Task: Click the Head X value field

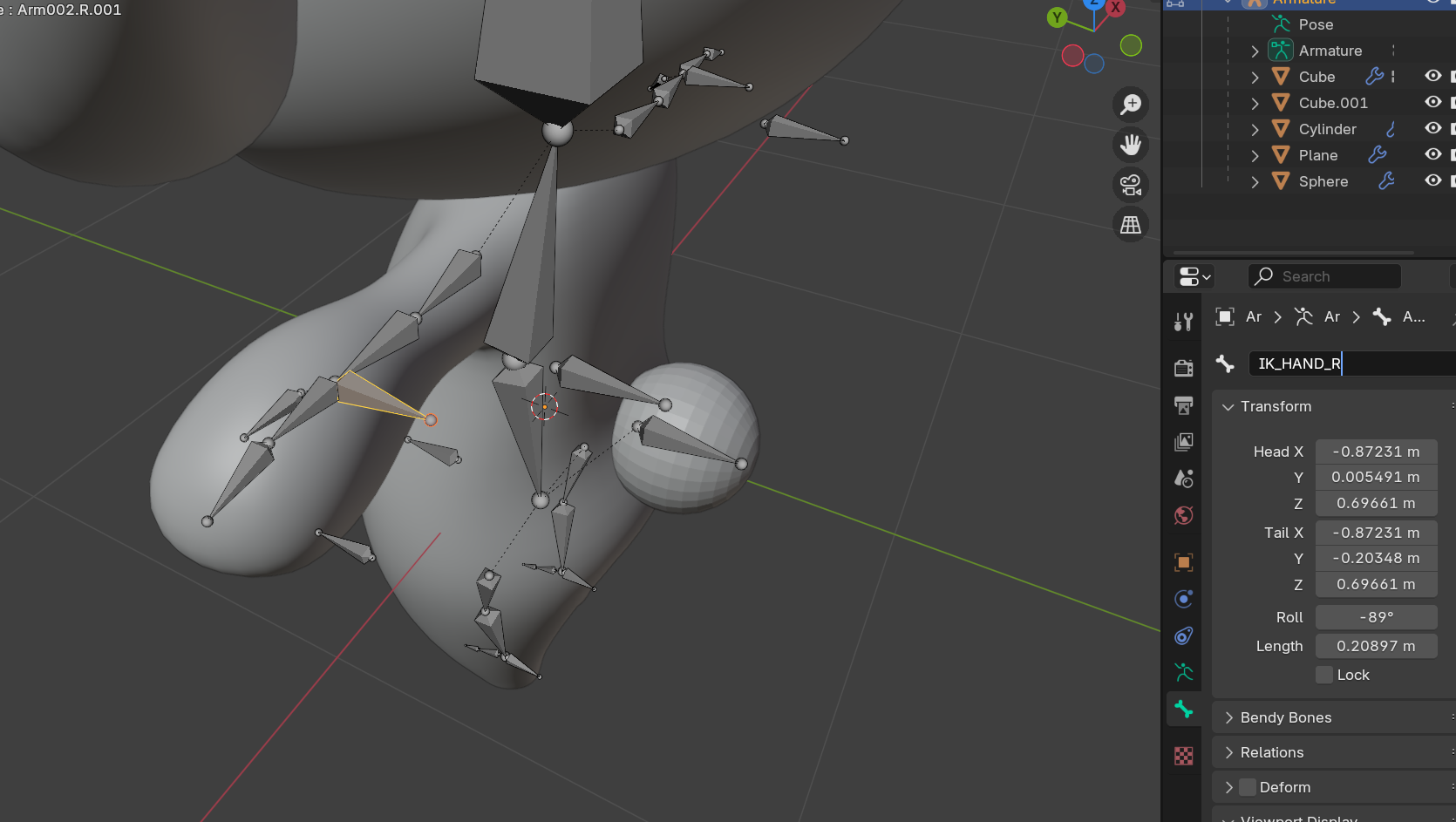Action: pos(1376,452)
